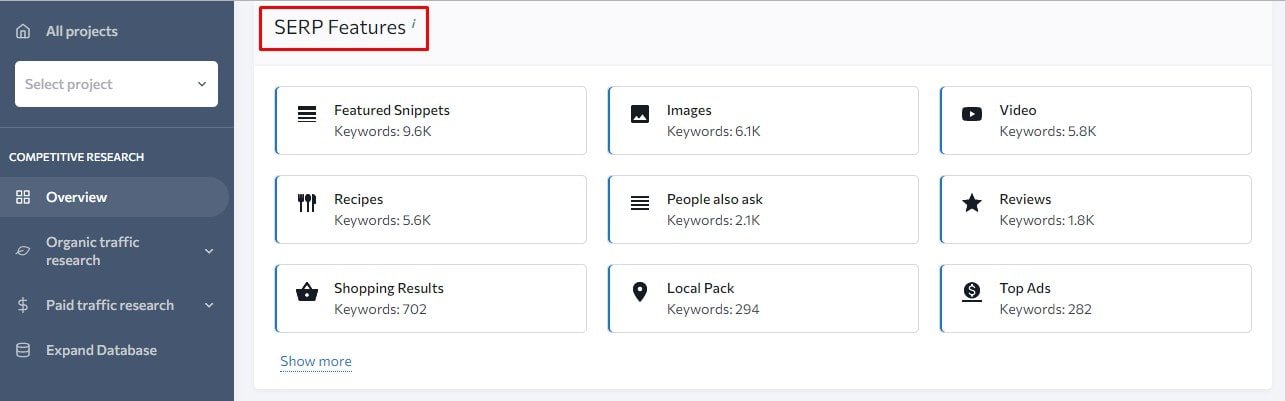This screenshot has width=1285, height=401.
Task: Click the Images picture icon
Action: [x=640, y=114]
